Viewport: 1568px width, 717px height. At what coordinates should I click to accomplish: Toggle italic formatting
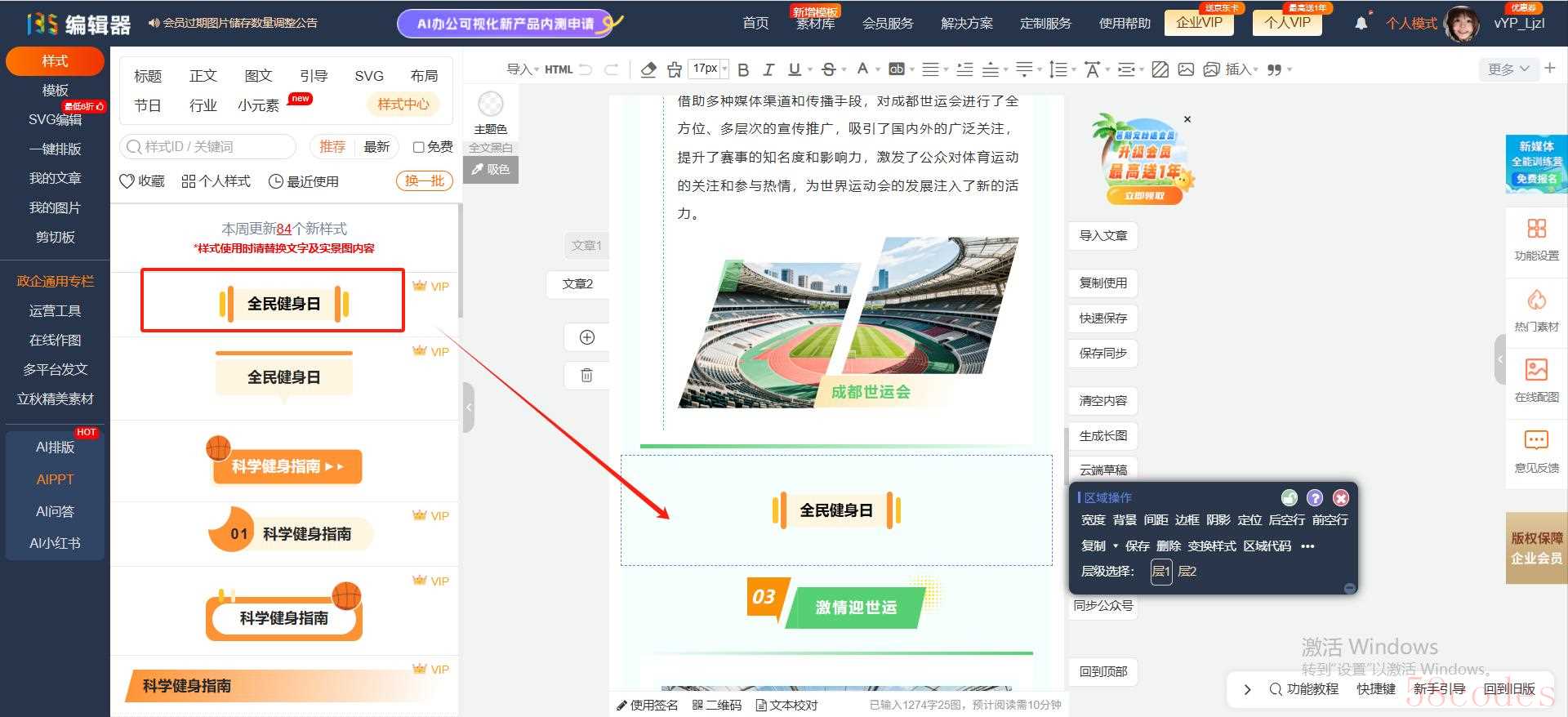768,69
